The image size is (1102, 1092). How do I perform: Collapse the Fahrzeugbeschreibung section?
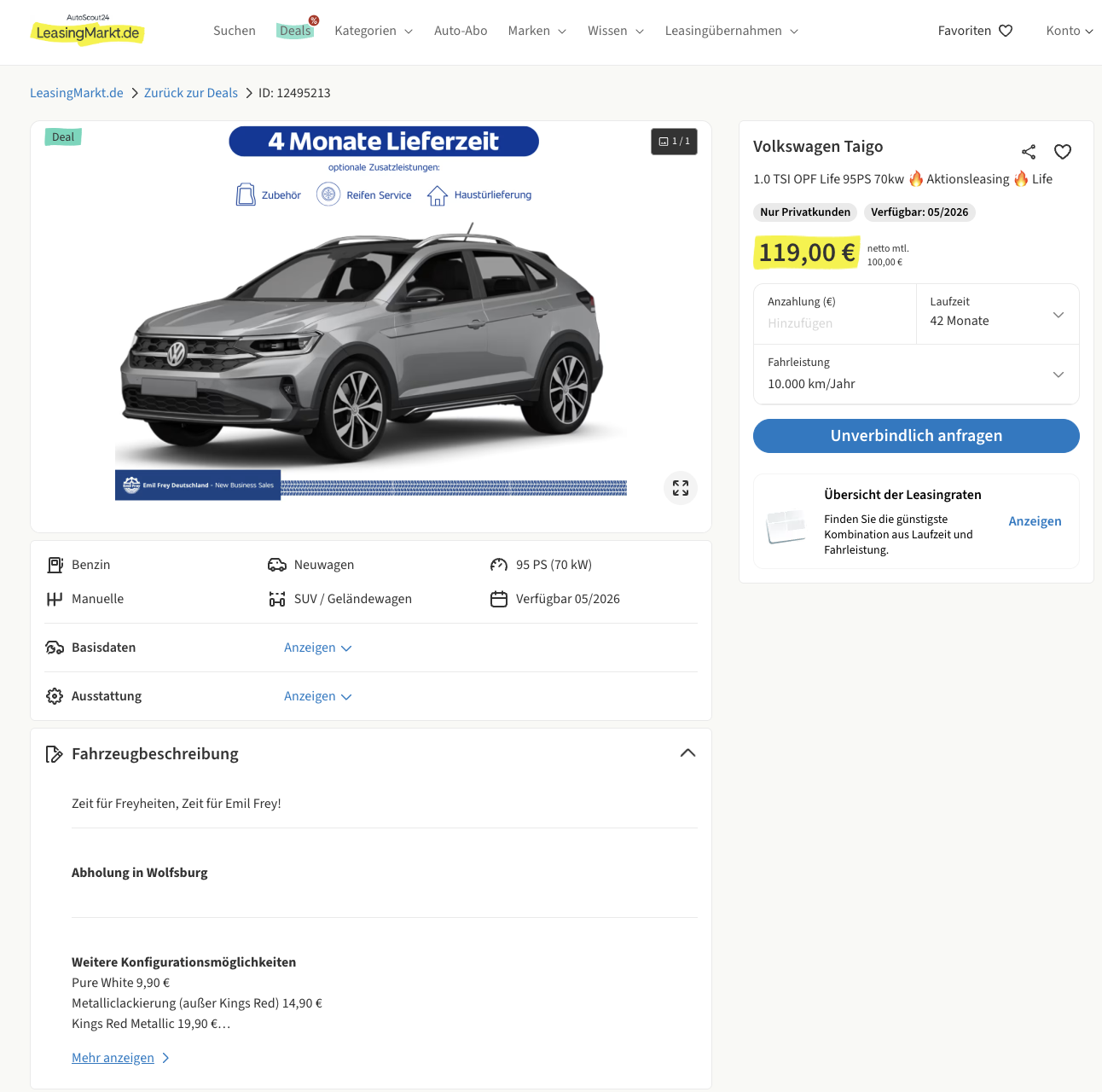point(687,753)
